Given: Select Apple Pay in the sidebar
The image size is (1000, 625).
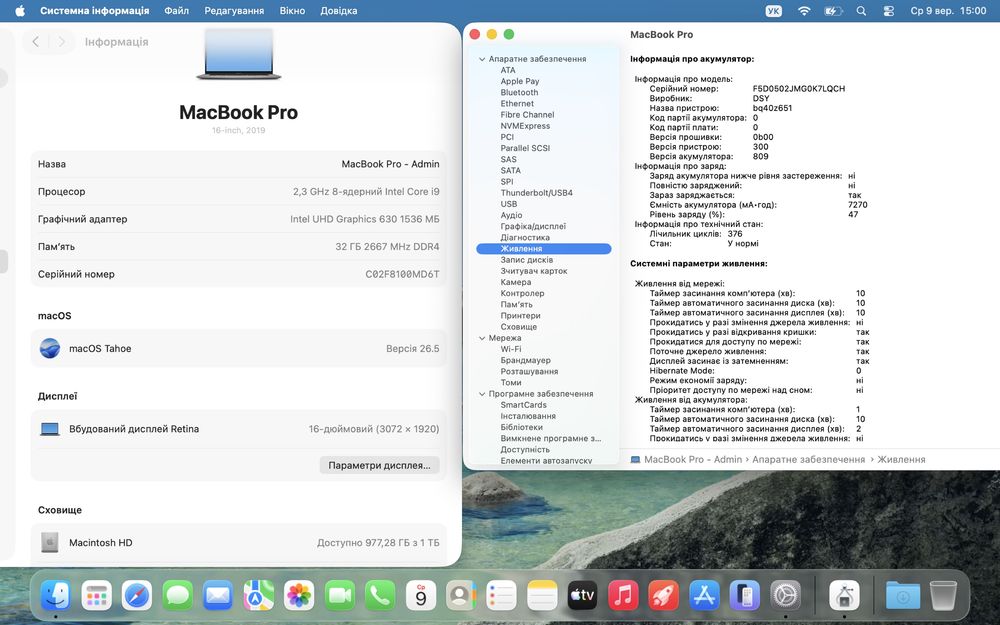Looking at the screenshot, I should tap(520, 81).
